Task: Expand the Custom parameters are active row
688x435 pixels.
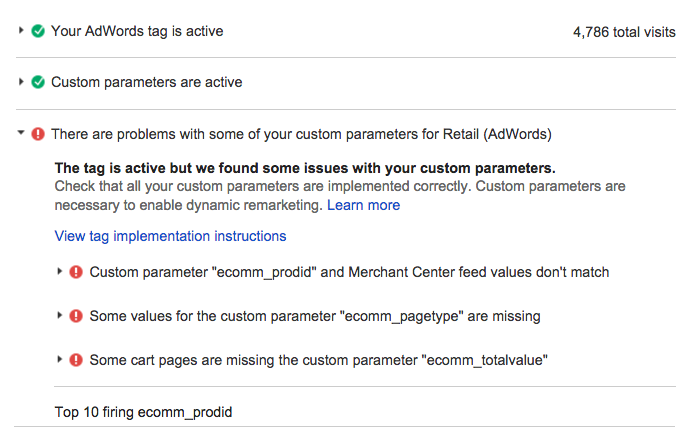Action: coord(21,82)
